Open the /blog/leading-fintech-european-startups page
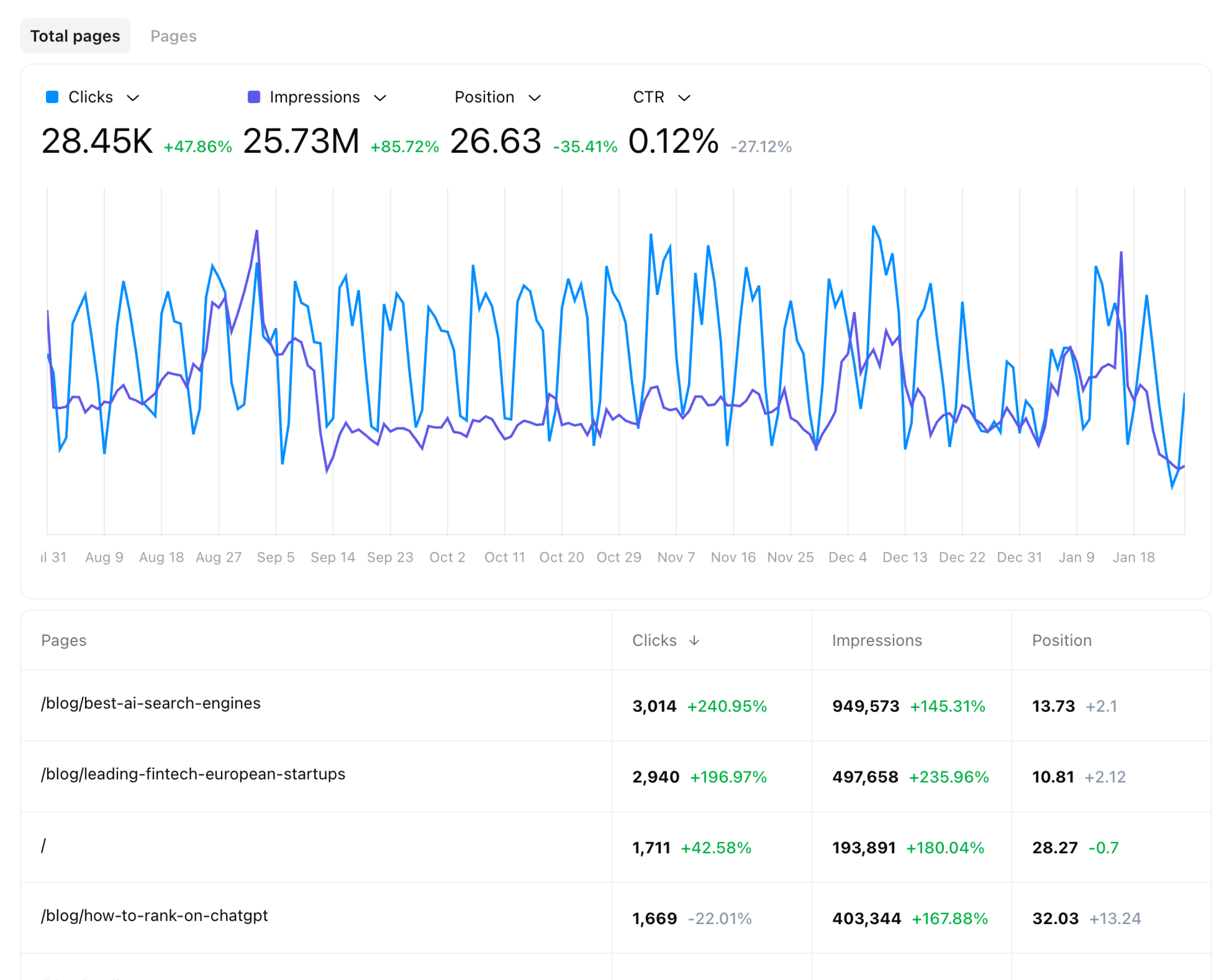This screenshot has height=980, width=1232. pyautogui.click(x=193, y=774)
